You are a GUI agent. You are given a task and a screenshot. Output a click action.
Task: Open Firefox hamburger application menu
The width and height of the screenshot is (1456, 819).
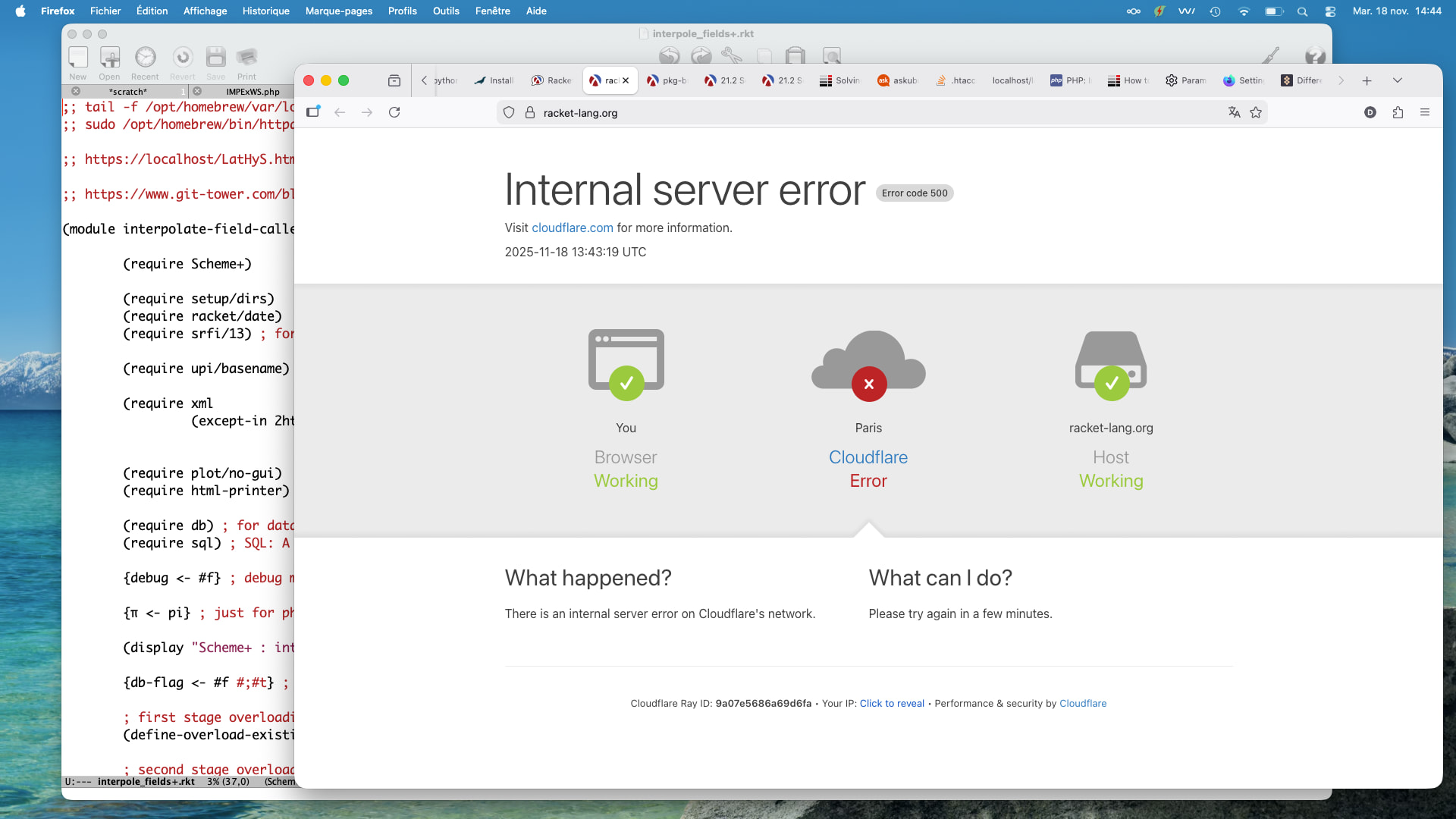[x=1425, y=112]
